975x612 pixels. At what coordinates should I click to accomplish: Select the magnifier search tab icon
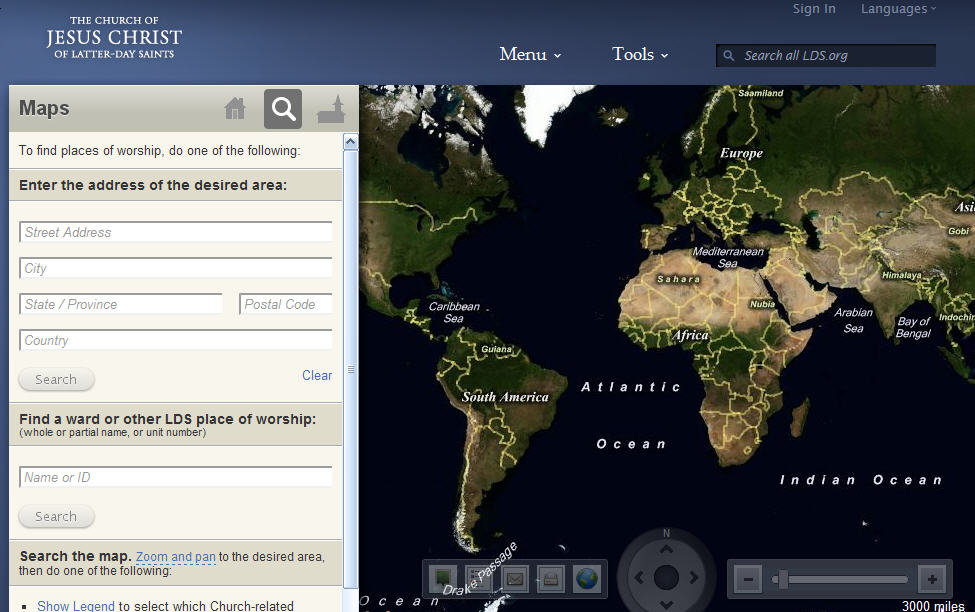(x=283, y=109)
